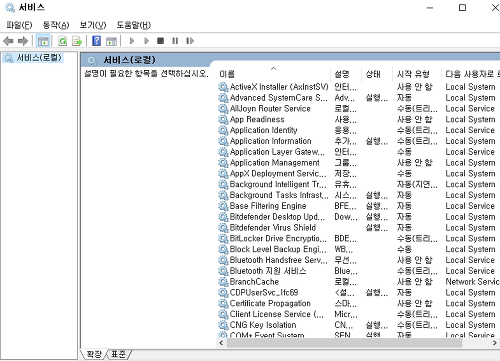Open the 보기(V) menu
The image size is (500, 361).
click(93, 25)
